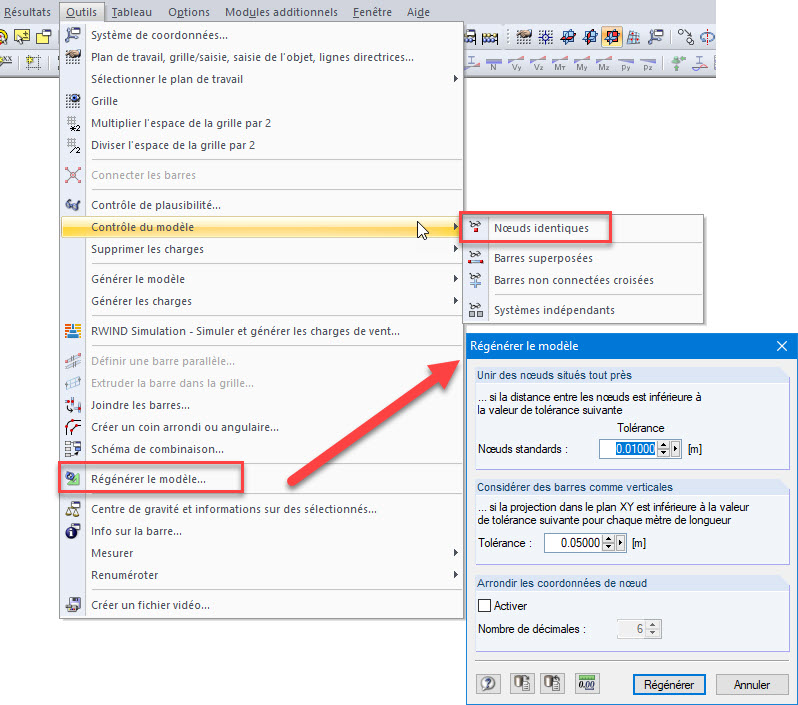Click the Grille icon in Outils menu
Screen dimensions: 798x705
pyautogui.click(x=73, y=100)
